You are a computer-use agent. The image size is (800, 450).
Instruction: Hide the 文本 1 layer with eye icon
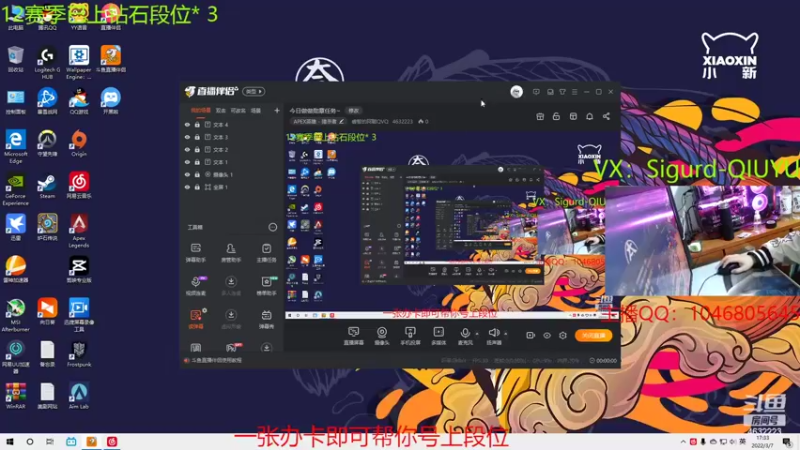tap(187, 162)
